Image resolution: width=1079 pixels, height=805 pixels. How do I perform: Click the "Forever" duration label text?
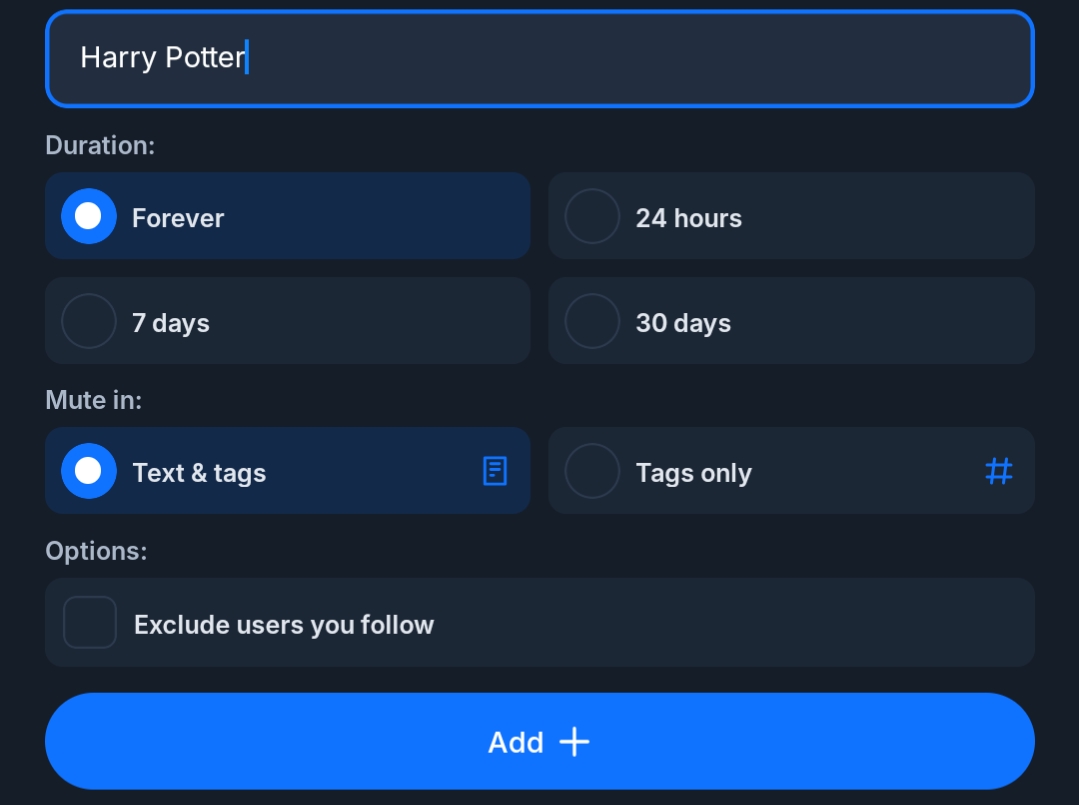tap(178, 218)
